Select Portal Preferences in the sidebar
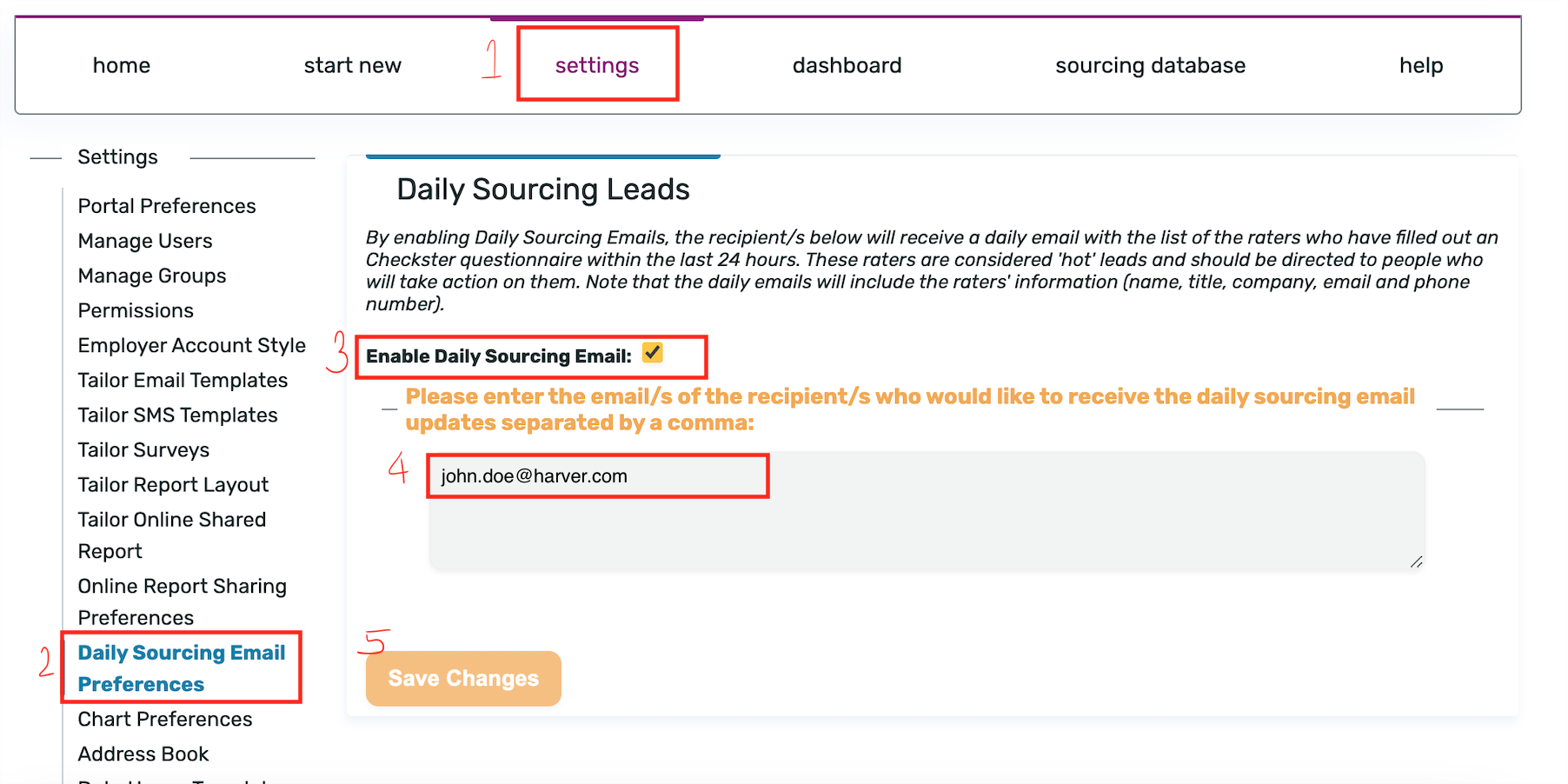The height and width of the screenshot is (784, 1568). click(167, 206)
